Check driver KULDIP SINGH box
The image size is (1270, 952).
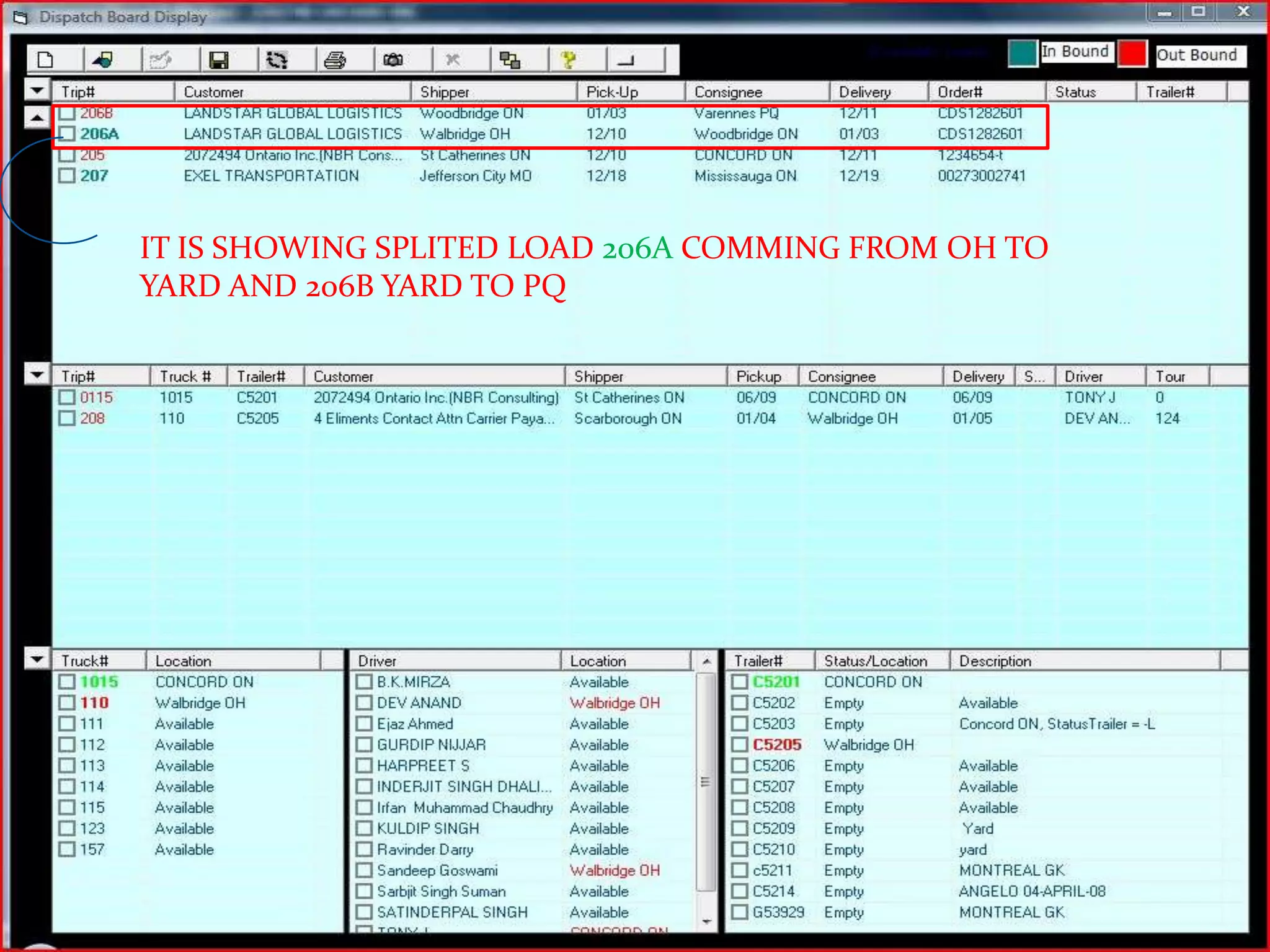coord(364,829)
